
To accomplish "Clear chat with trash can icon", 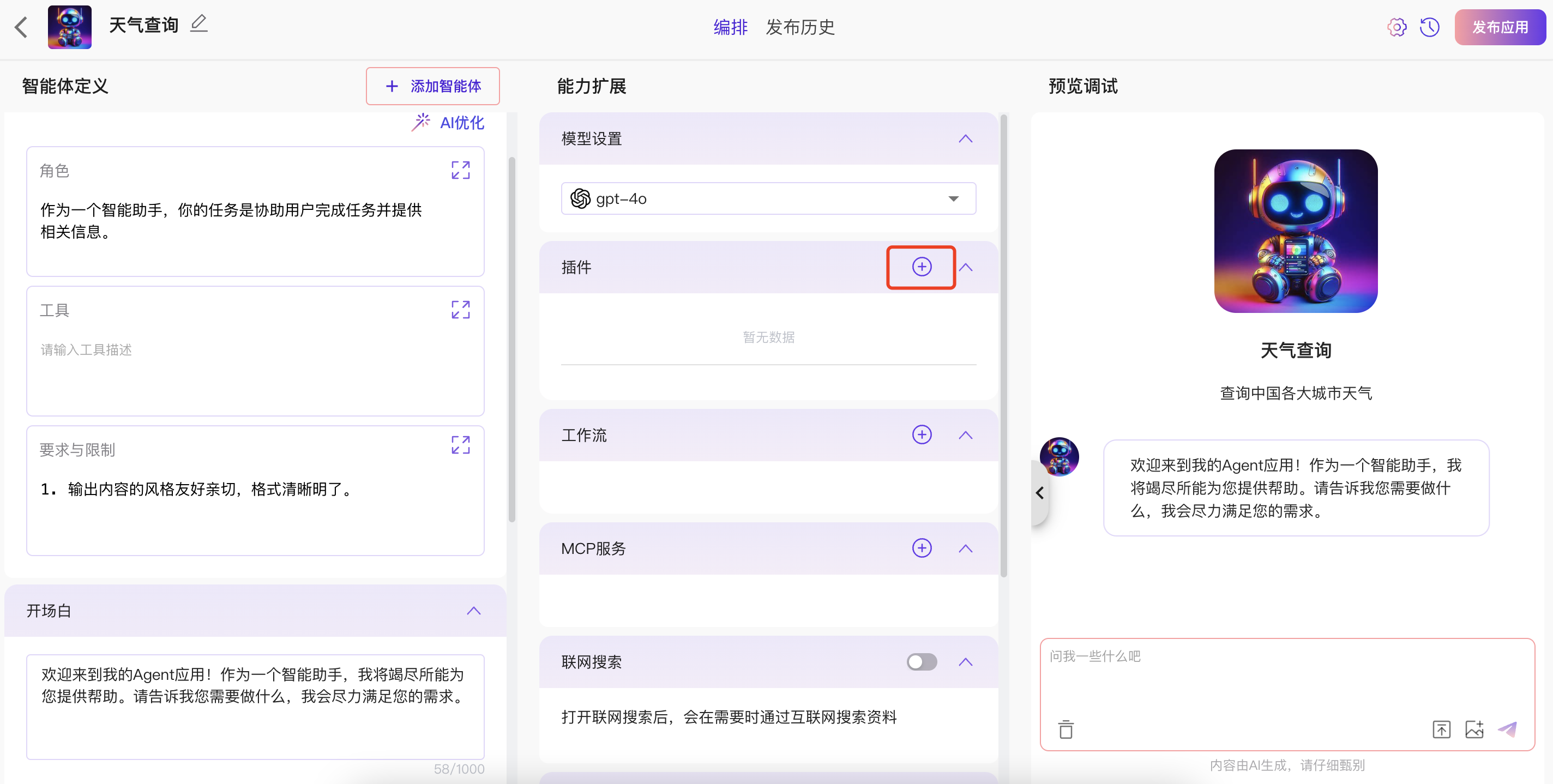I will [x=1066, y=729].
